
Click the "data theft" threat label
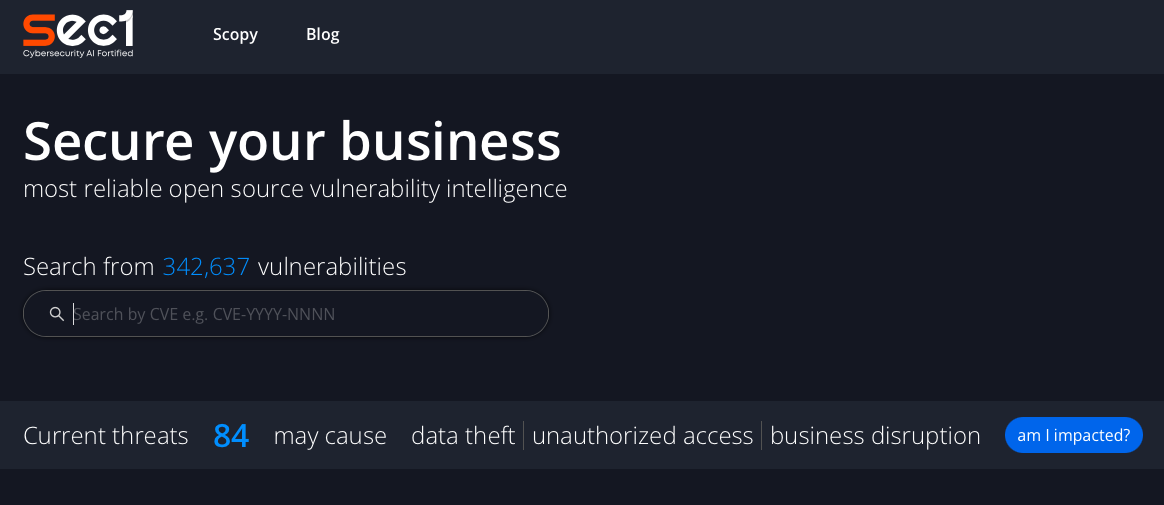(463, 436)
